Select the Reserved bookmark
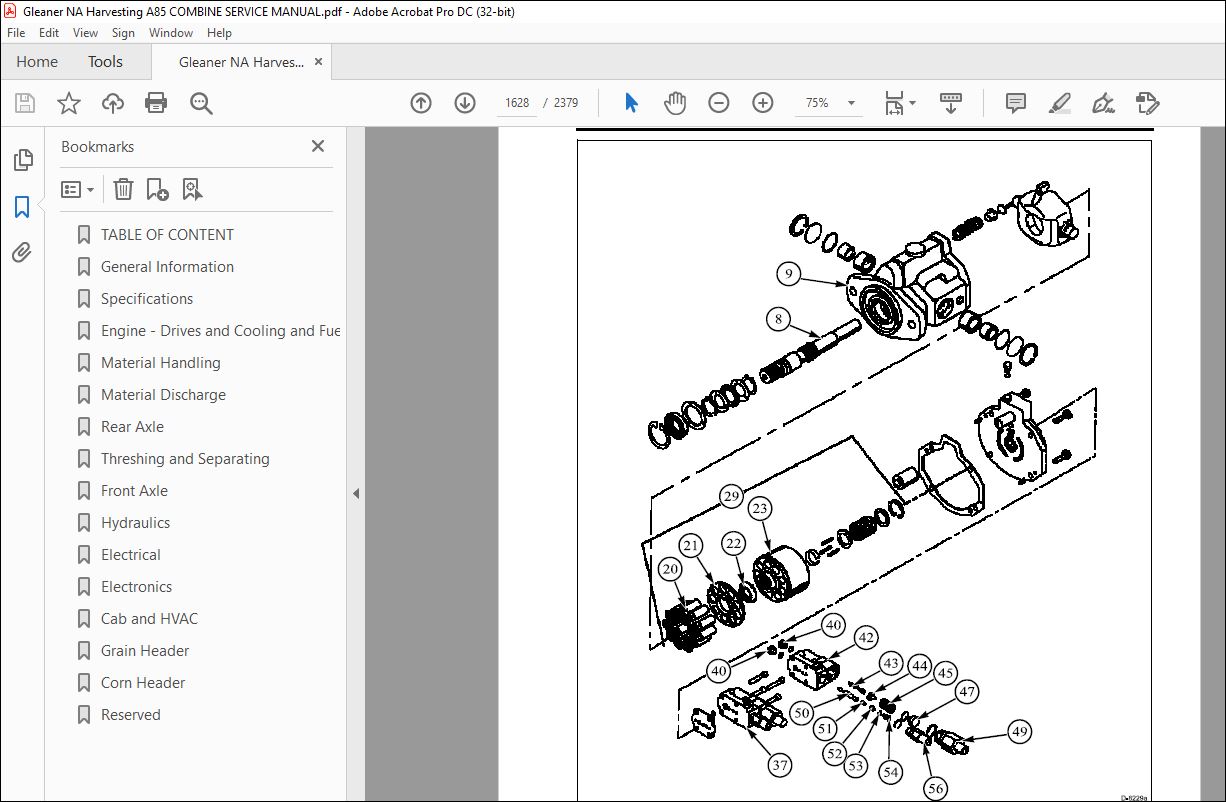 (130, 715)
